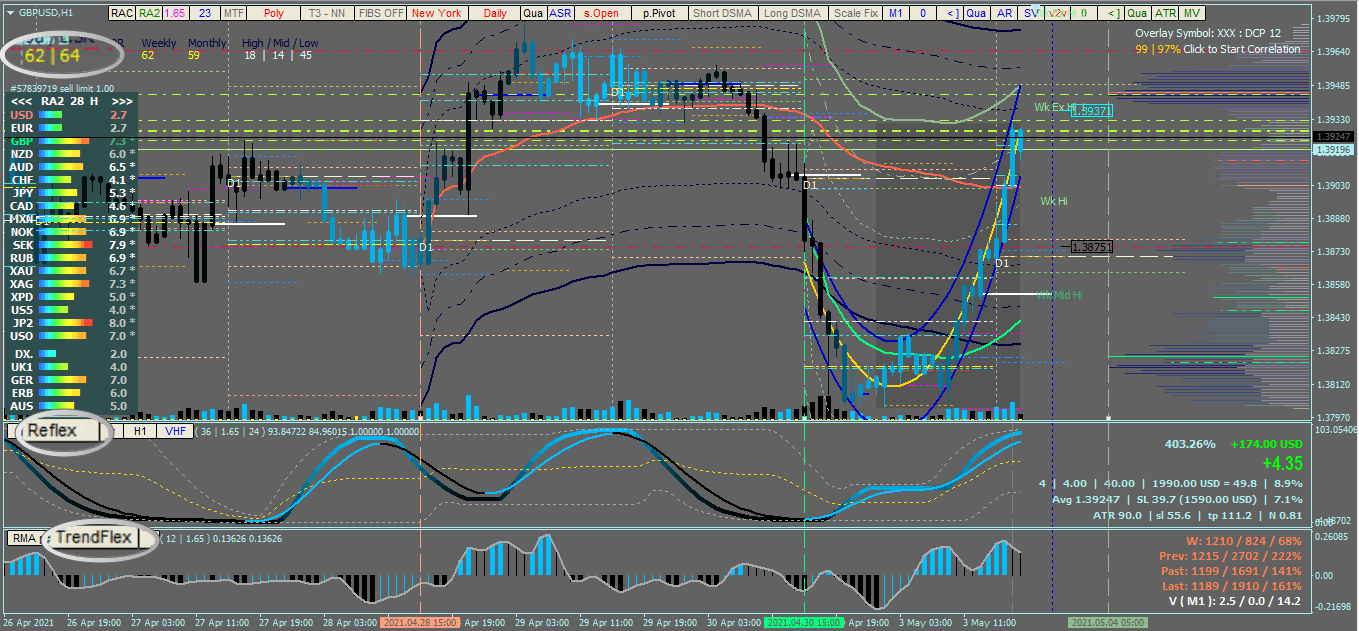Screen dimensions: 1359x631
Task: Click the RAC button
Action: (121, 13)
